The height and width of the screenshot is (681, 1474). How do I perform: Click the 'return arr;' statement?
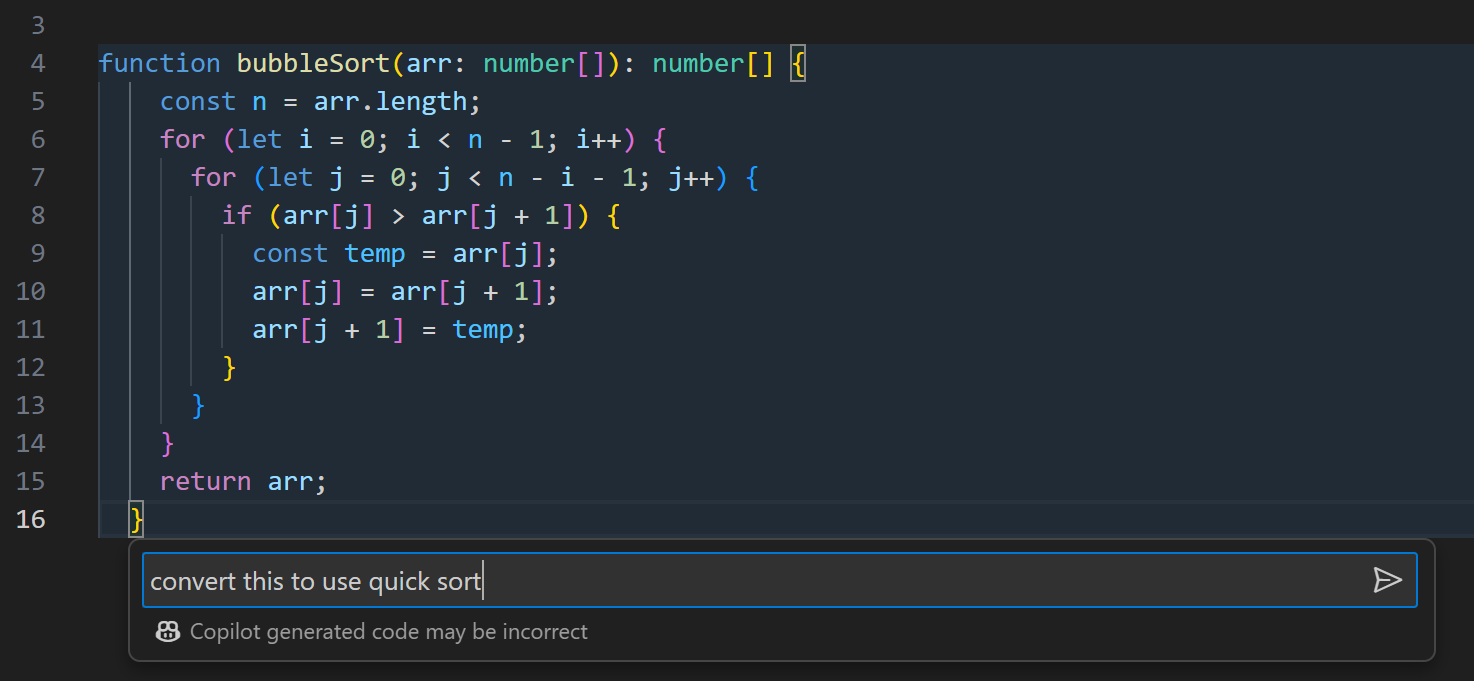coord(242,481)
